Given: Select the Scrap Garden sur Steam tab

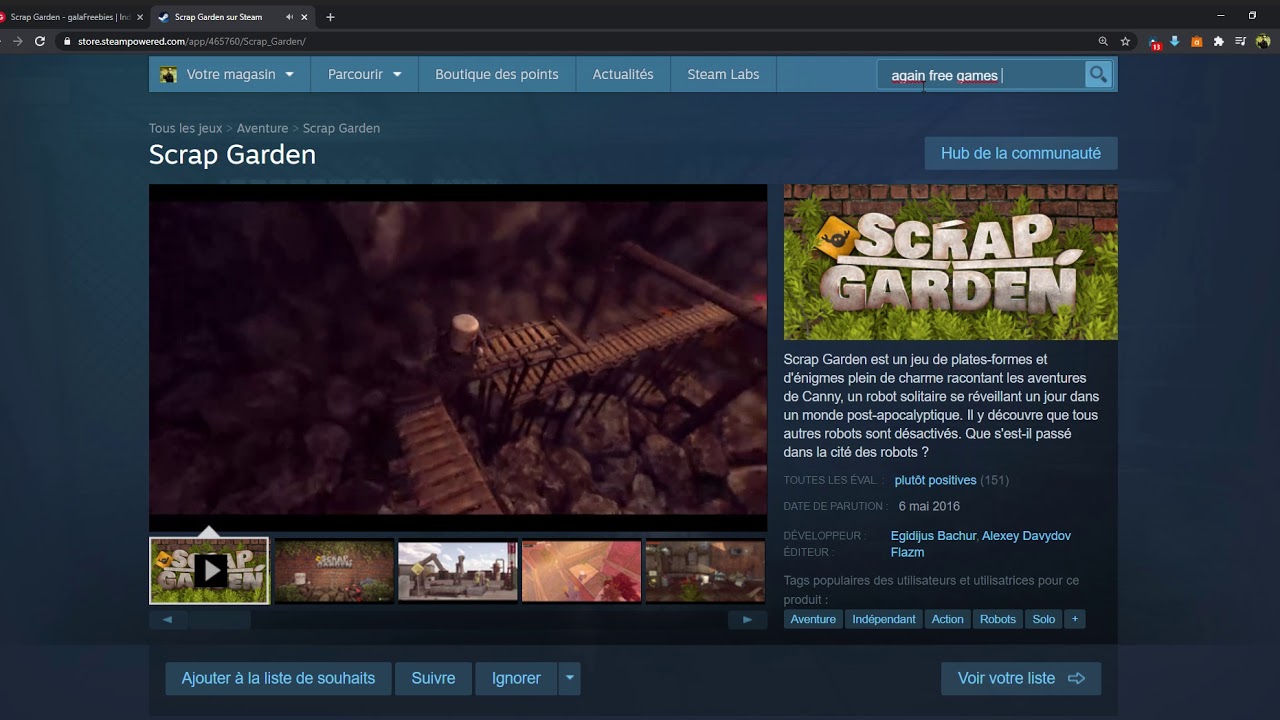Looking at the screenshot, I should click(x=232, y=17).
